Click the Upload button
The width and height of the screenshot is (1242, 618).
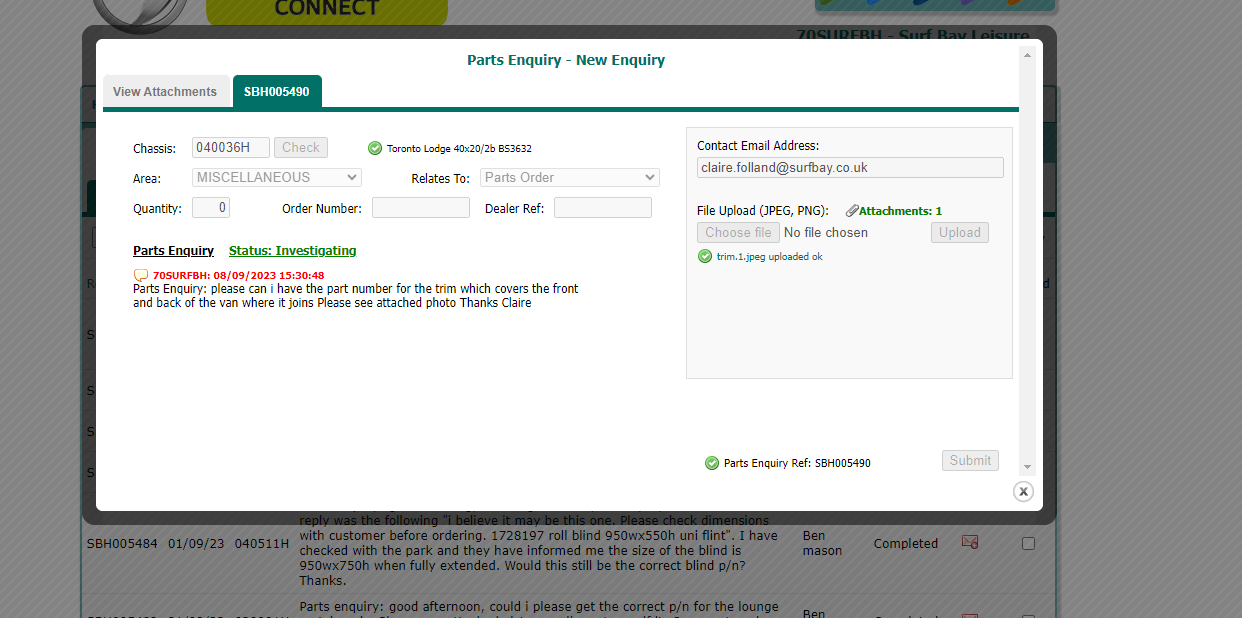click(x=960, y=232)
